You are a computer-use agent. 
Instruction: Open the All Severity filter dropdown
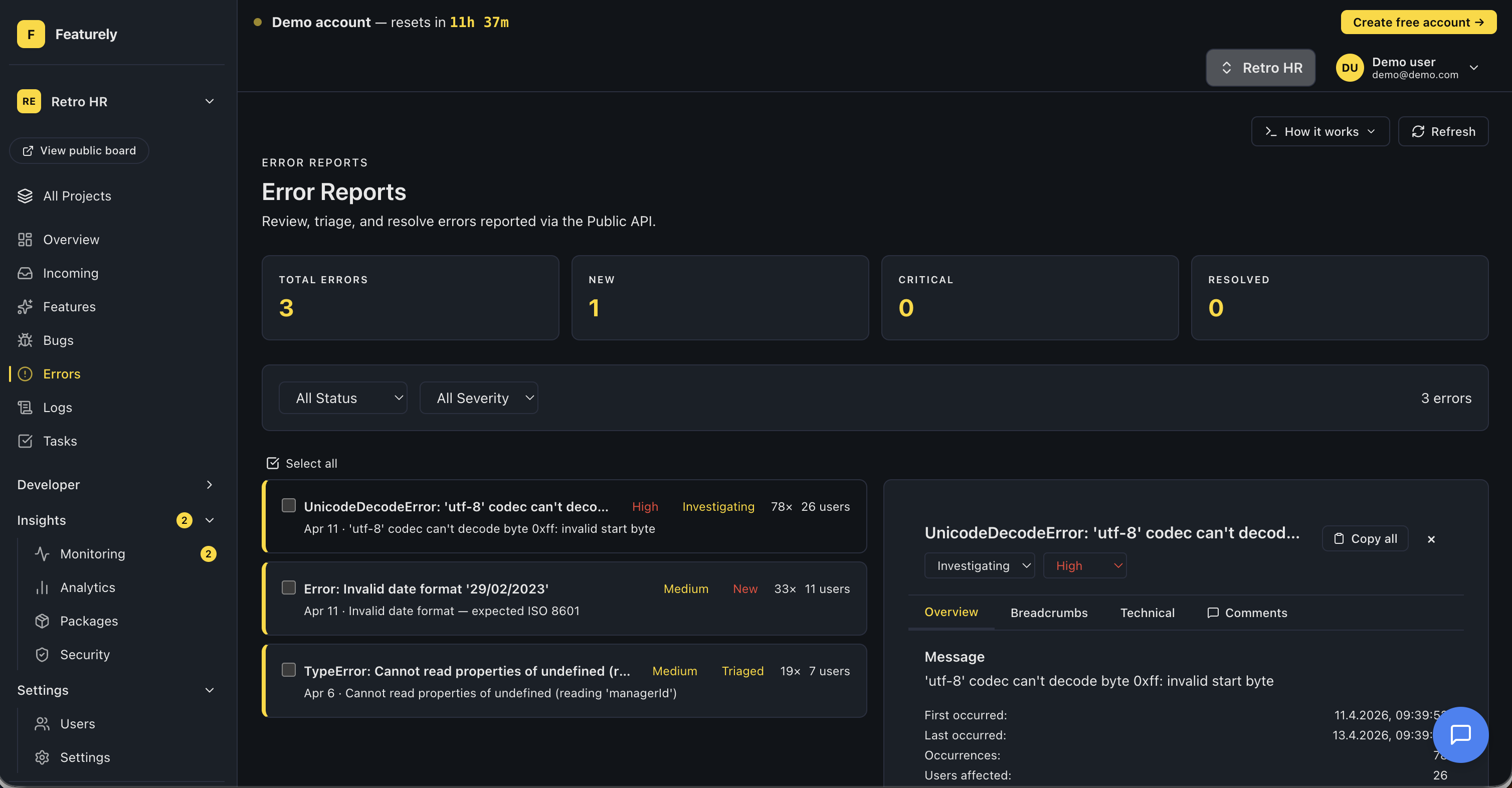[478, 398]
